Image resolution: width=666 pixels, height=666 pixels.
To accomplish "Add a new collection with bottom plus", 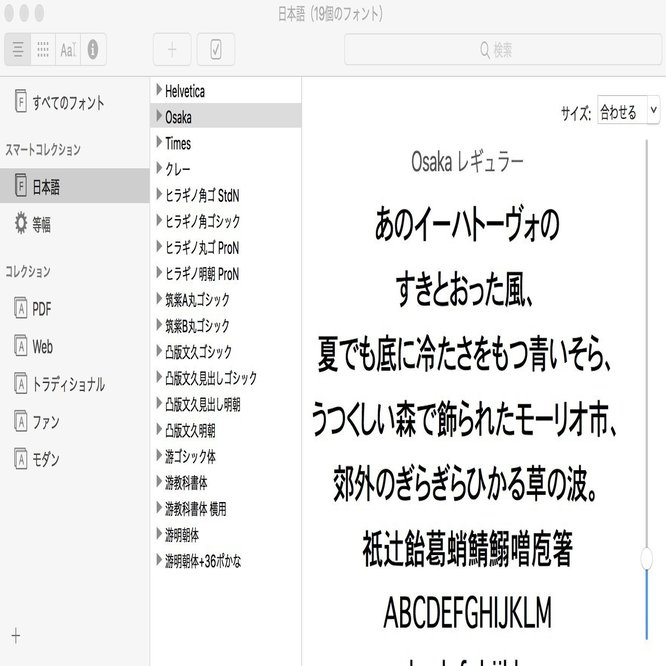I will point(16,636).
